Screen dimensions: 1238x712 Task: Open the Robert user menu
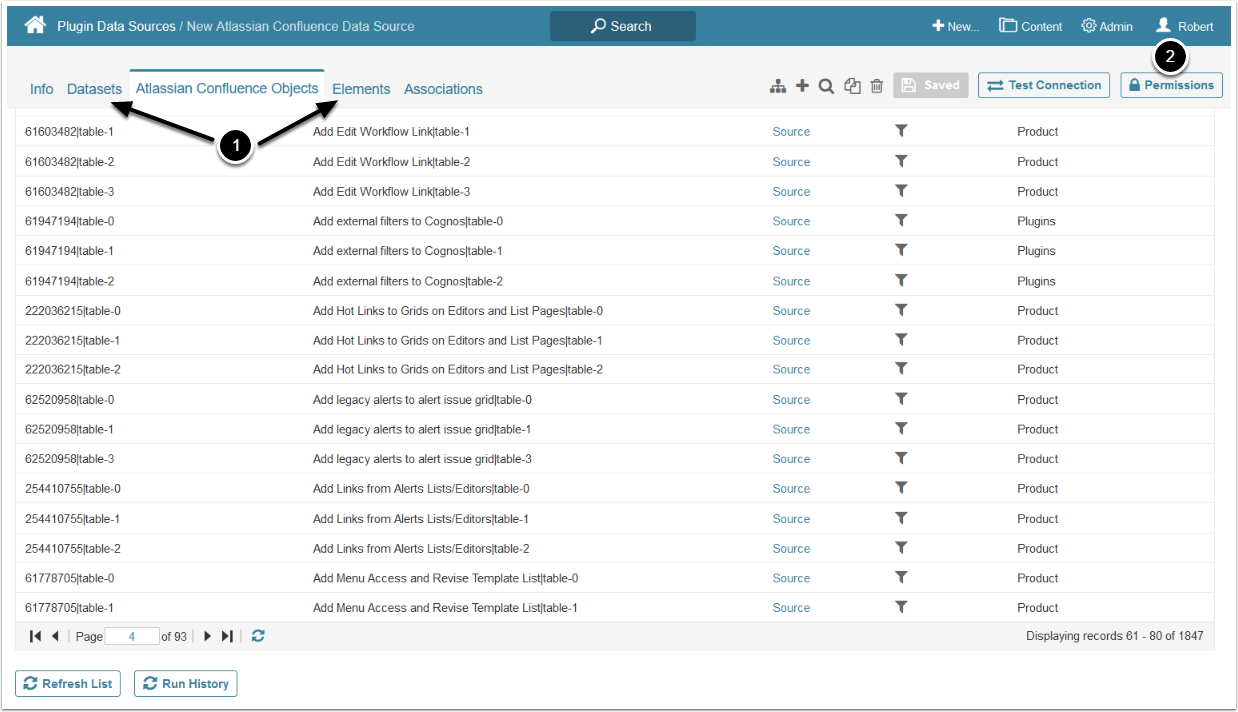pyautogui.click(x=1185, y=26)
